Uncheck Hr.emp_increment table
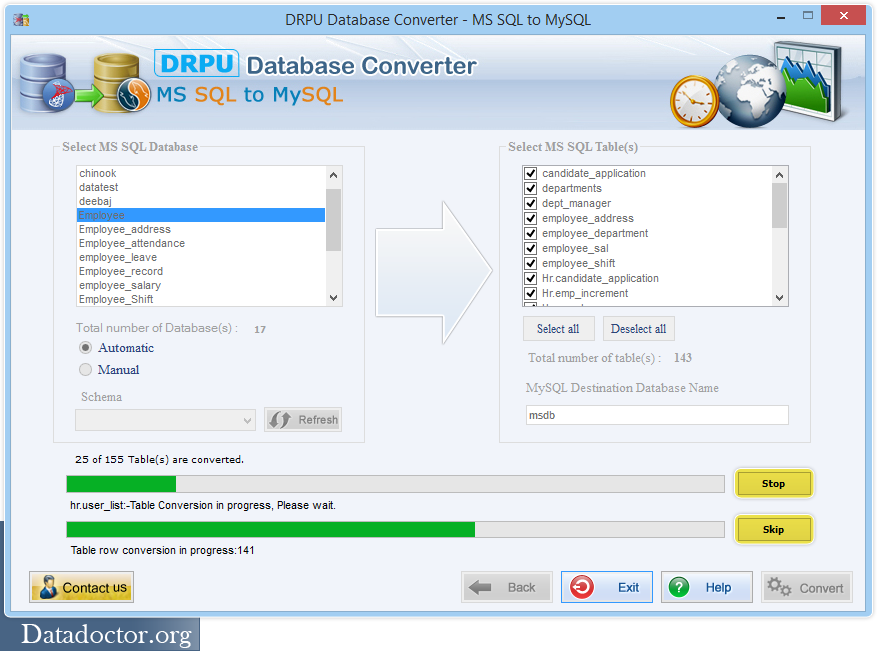Viewport: 877px width, 651px height. point(531,293)
